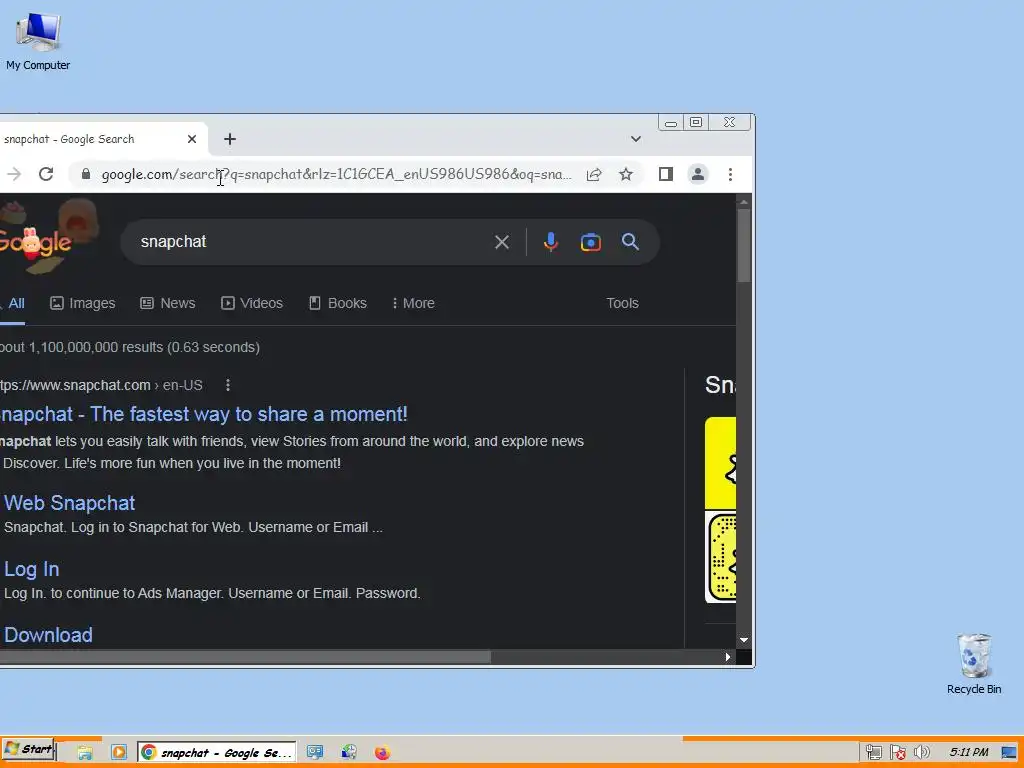Open a new Chrome tab

(x=230, y=139)
